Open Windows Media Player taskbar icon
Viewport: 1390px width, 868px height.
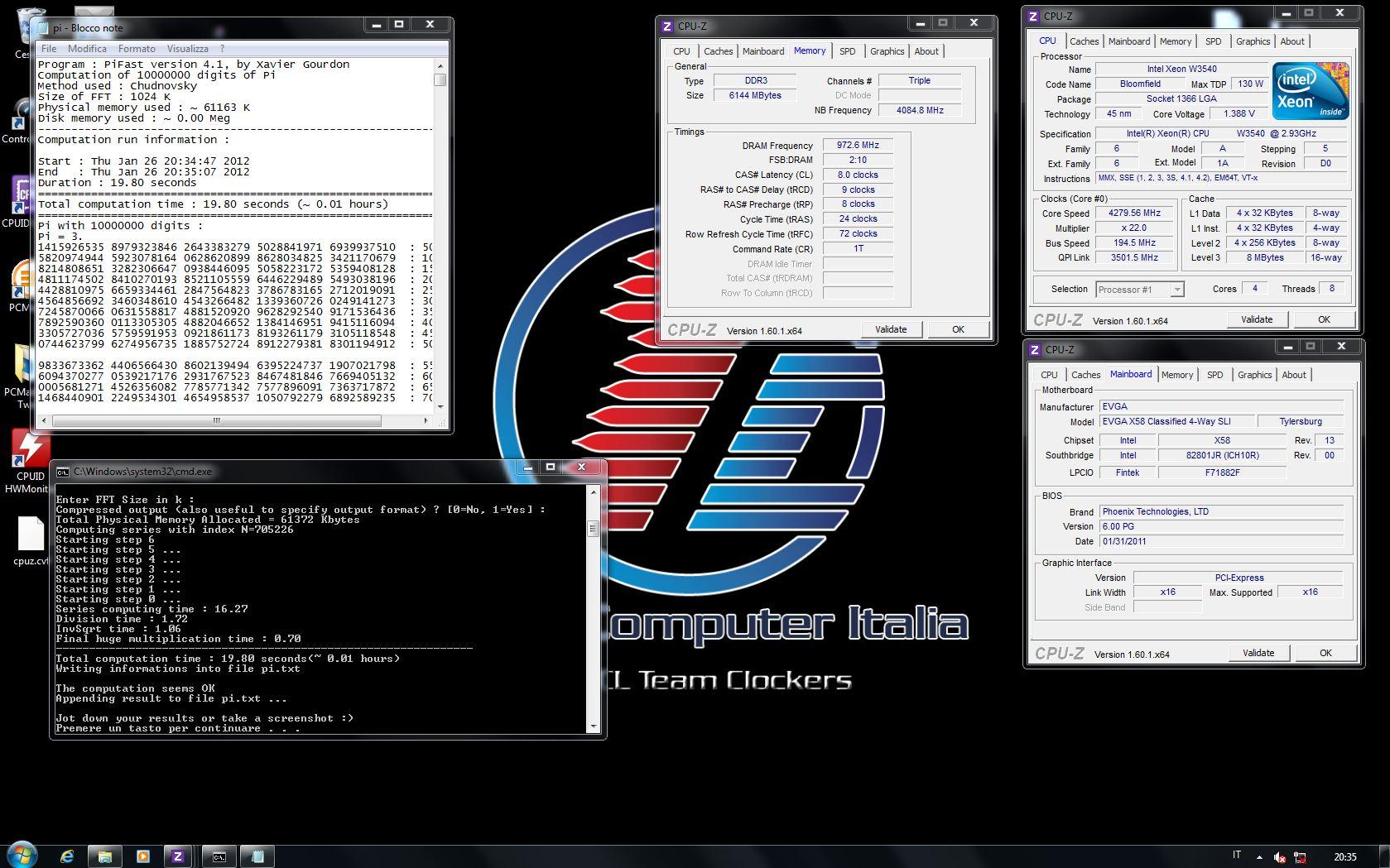(142, 856)
